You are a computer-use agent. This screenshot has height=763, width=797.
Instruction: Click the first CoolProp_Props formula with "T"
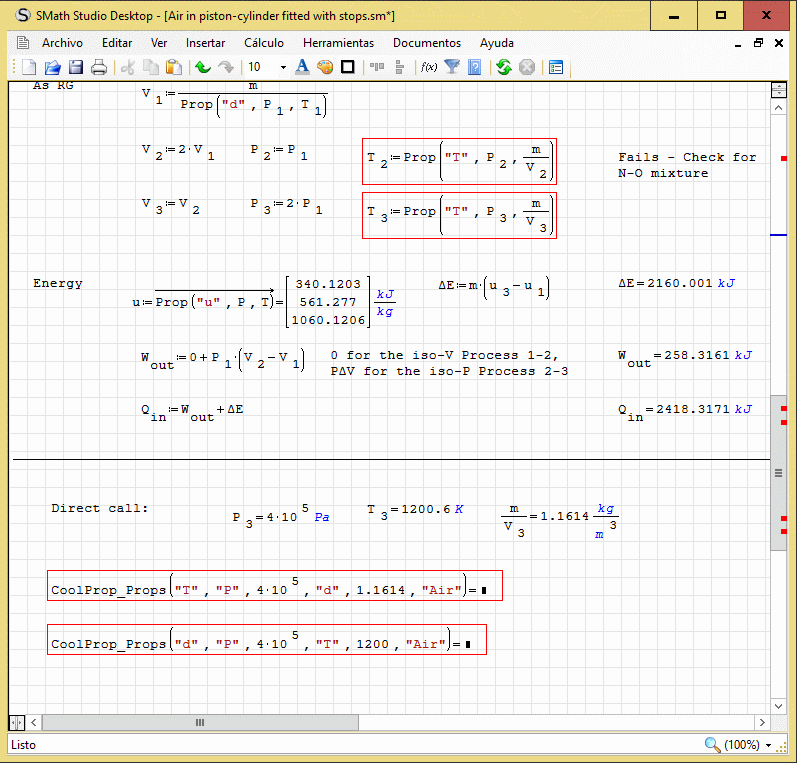coord(274,586)
